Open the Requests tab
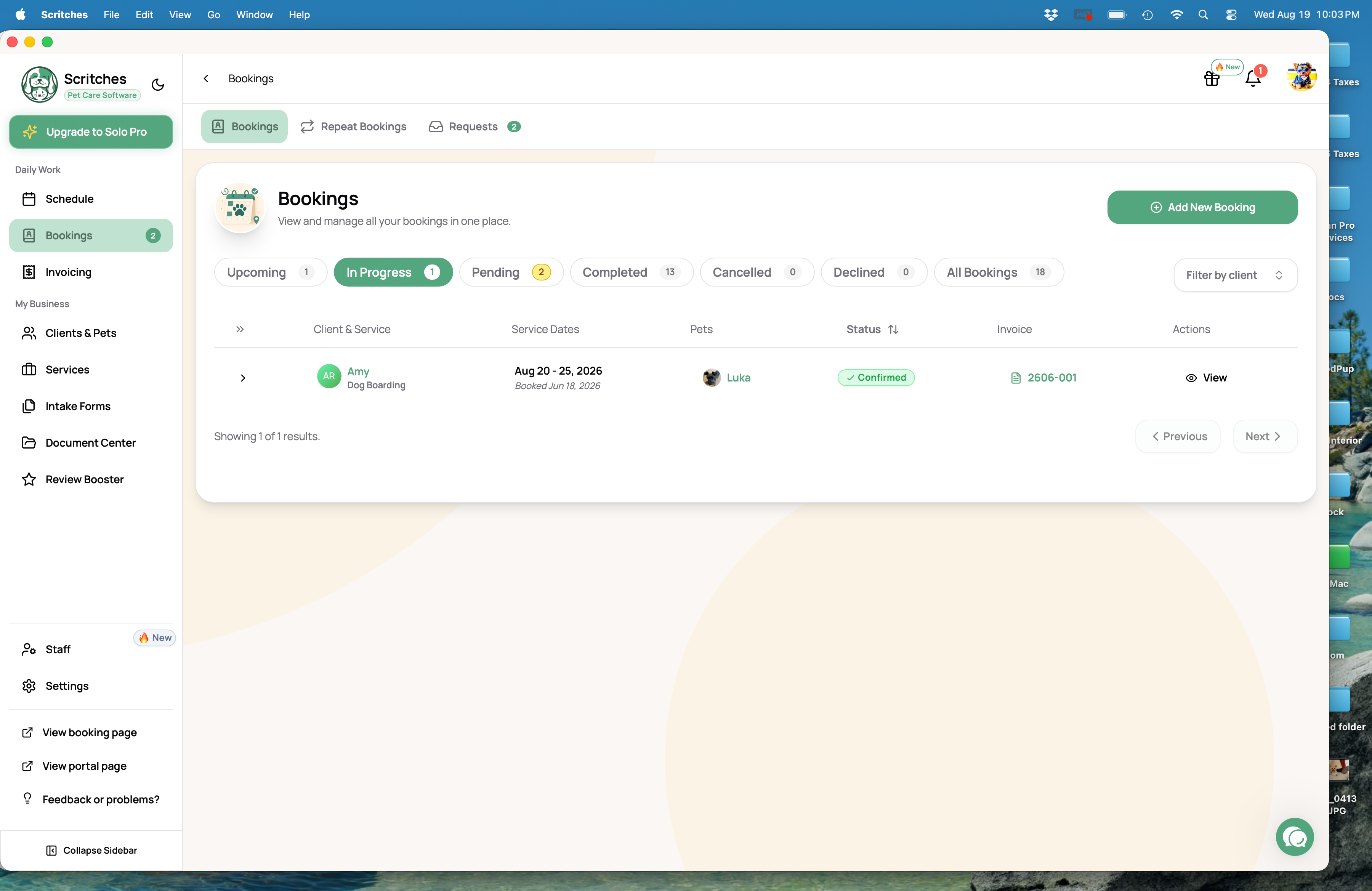 (474, 126)
